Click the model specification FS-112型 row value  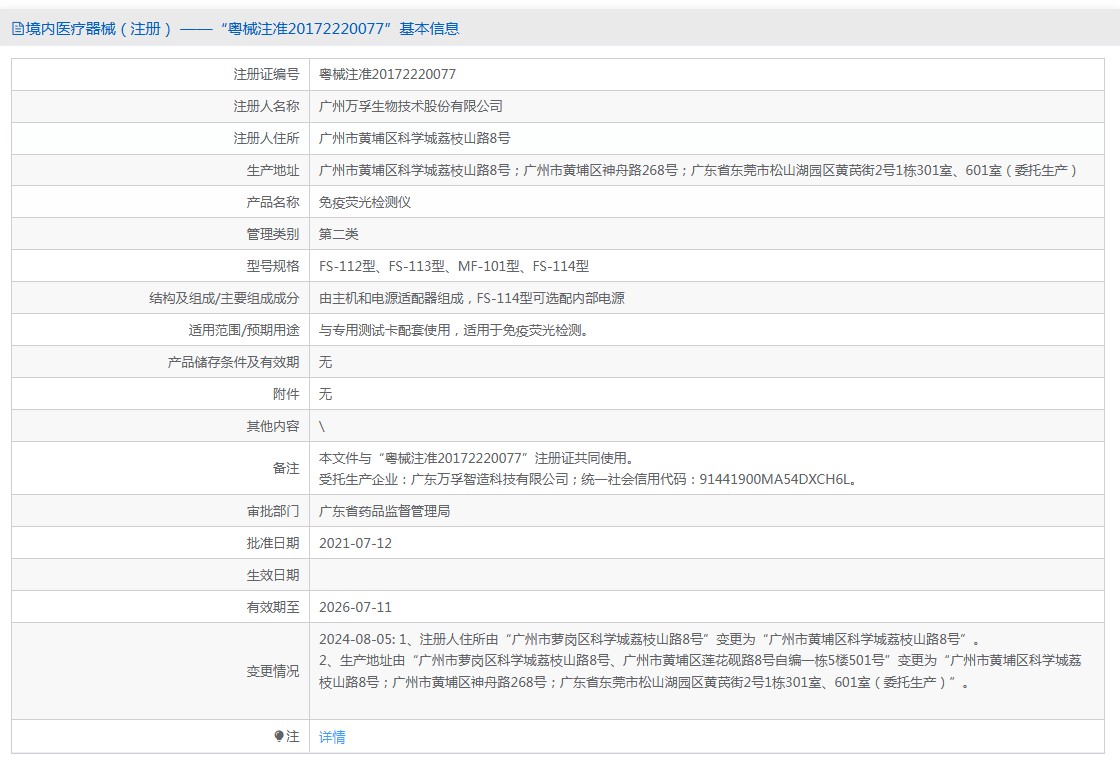click(453, 266)
